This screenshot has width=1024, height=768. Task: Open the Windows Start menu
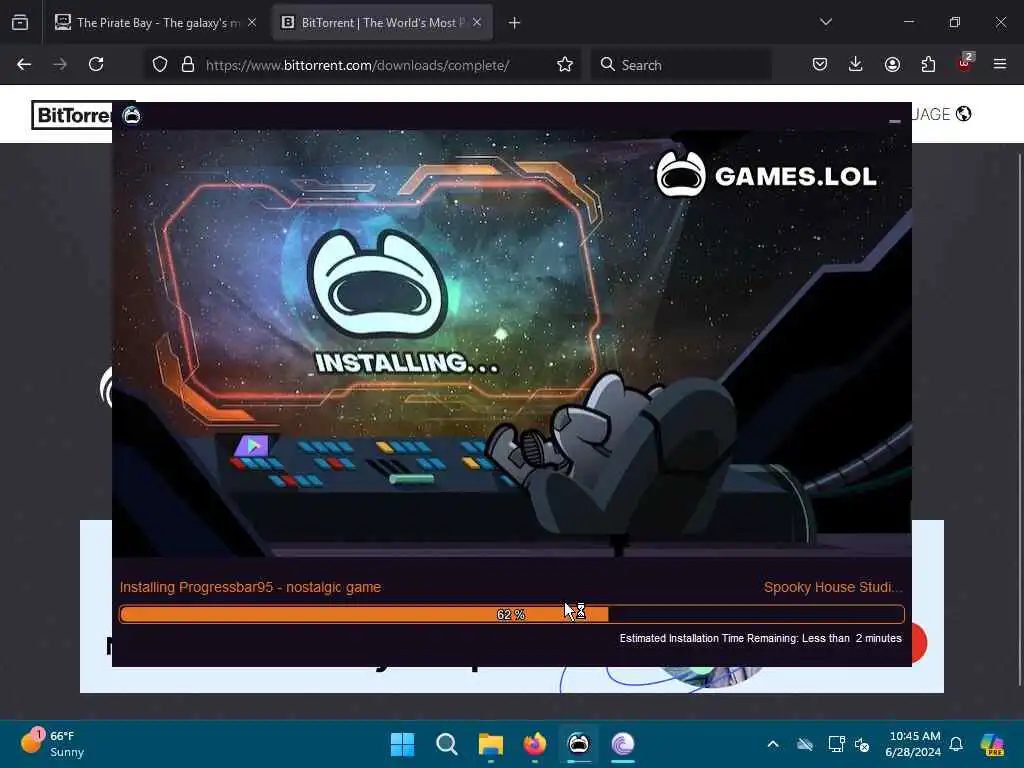pos(402,744)
